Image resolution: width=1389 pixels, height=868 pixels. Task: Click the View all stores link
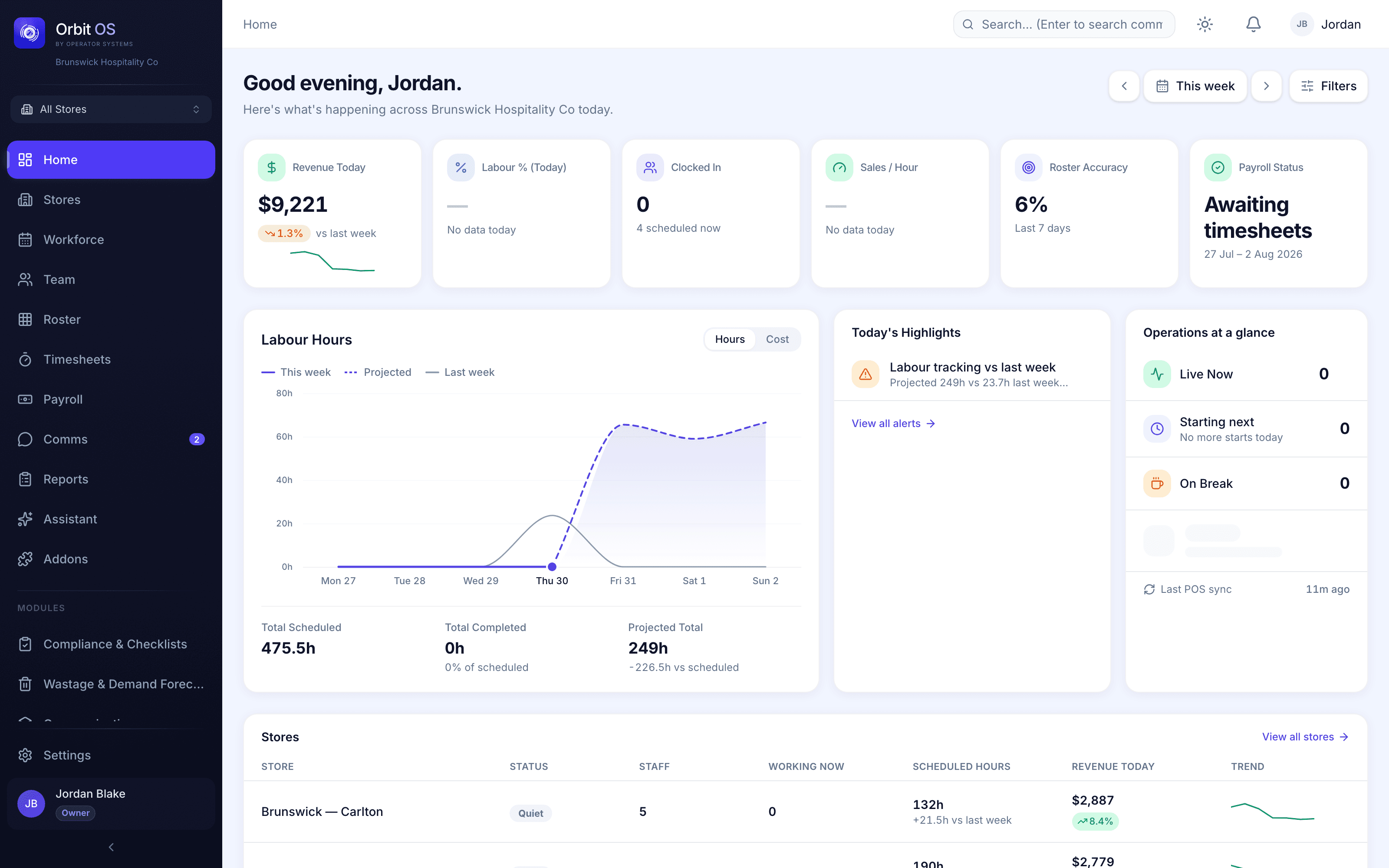[x=1305, y=736]
